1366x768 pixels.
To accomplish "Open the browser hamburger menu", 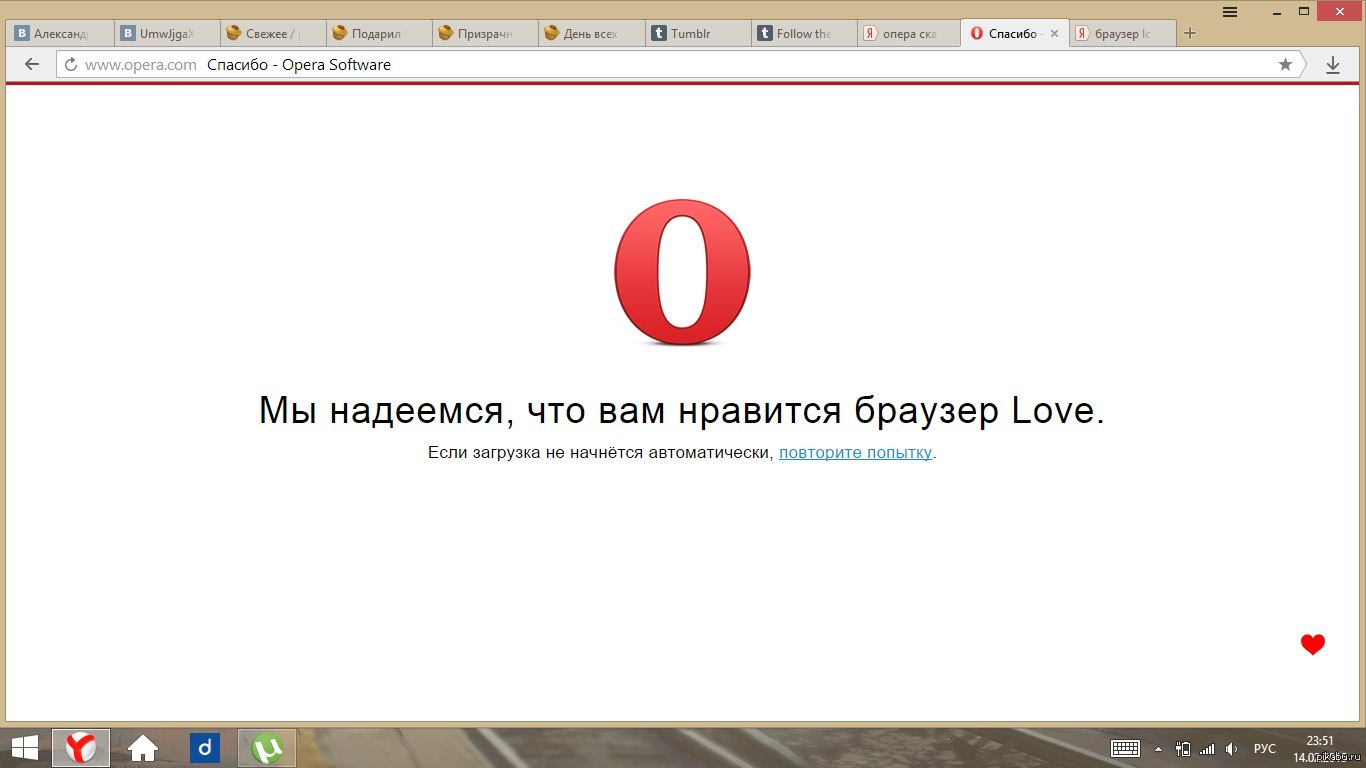I will [1230, 12].
